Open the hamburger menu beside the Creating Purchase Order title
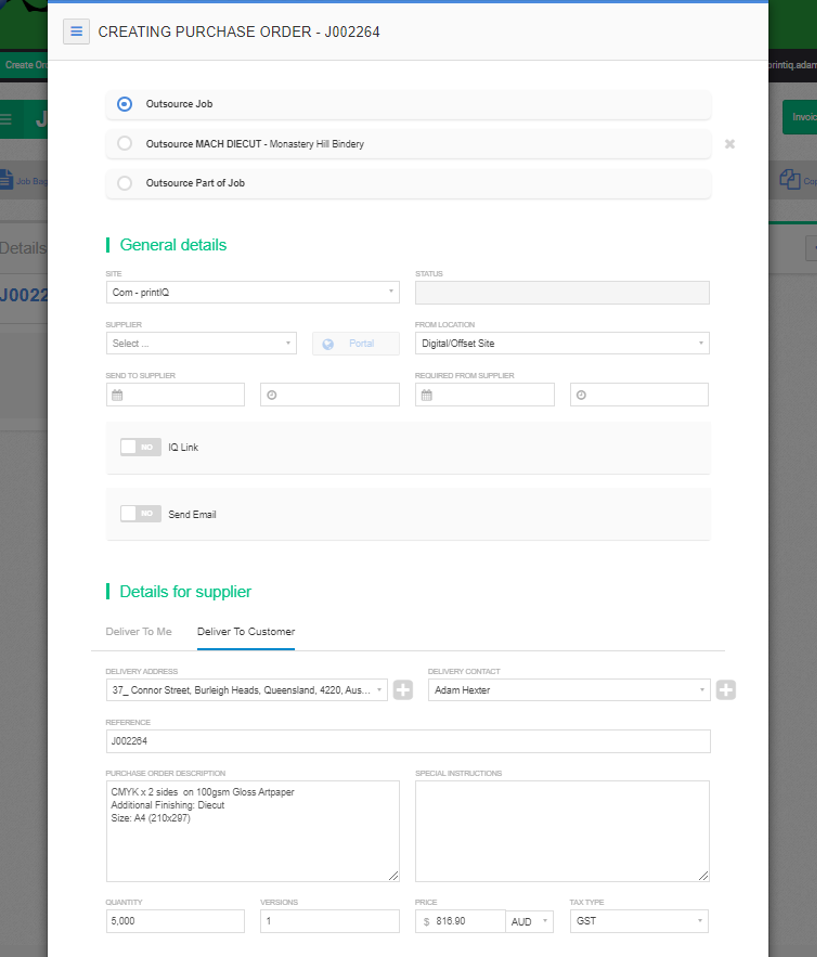 [x=76, y=32]
